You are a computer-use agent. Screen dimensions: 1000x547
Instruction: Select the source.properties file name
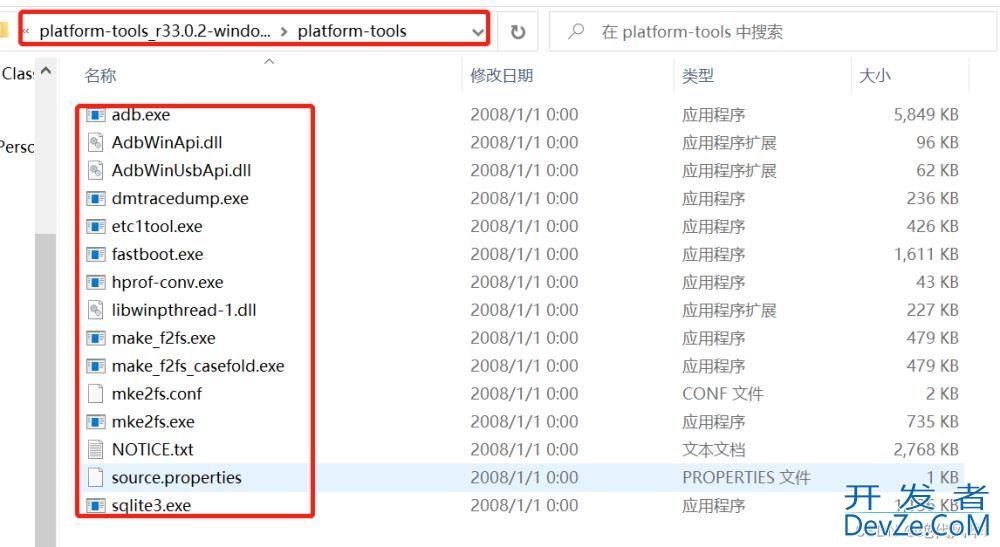click(x=177, y=478)
